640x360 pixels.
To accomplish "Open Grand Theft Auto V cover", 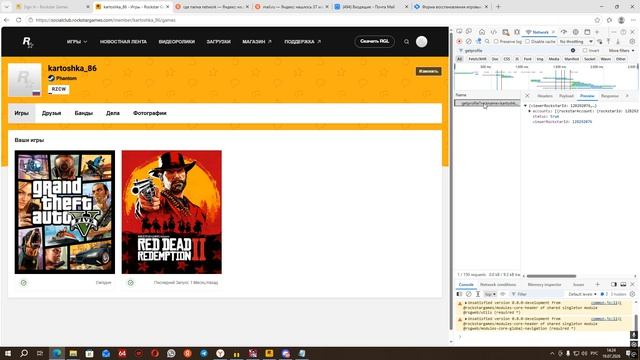I will click(65, 212).
